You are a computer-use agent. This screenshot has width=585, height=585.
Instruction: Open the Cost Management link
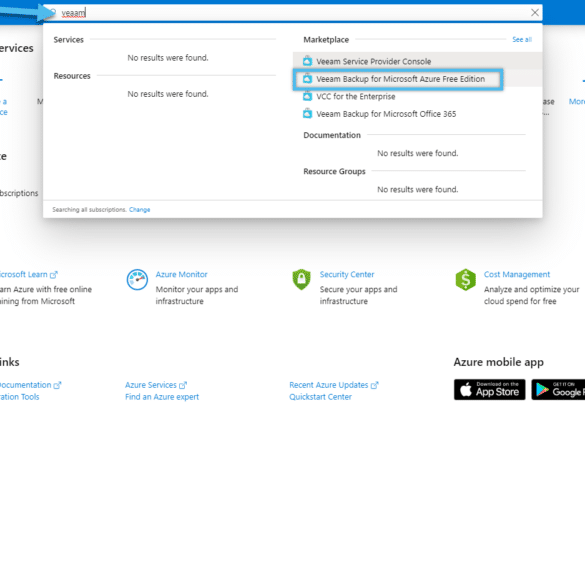[x=517, y=274]
